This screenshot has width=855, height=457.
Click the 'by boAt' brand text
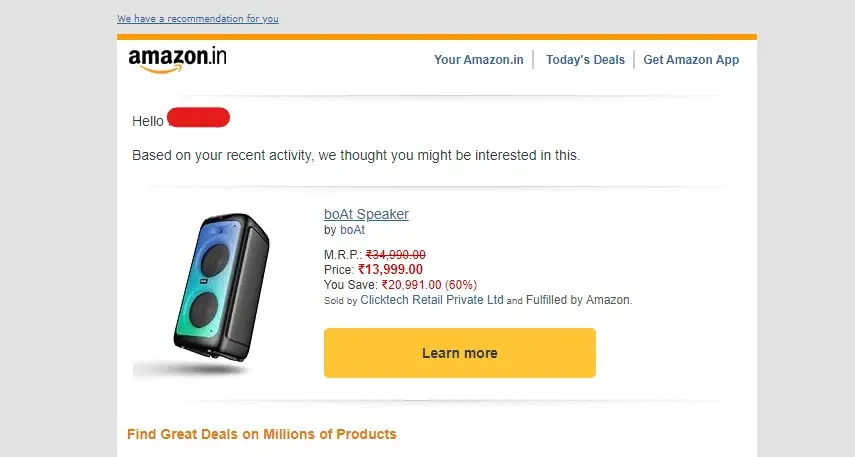(x=345, y=230)
